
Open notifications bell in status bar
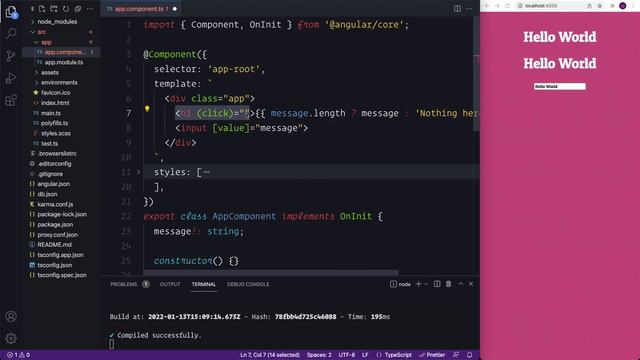(469, 355)
